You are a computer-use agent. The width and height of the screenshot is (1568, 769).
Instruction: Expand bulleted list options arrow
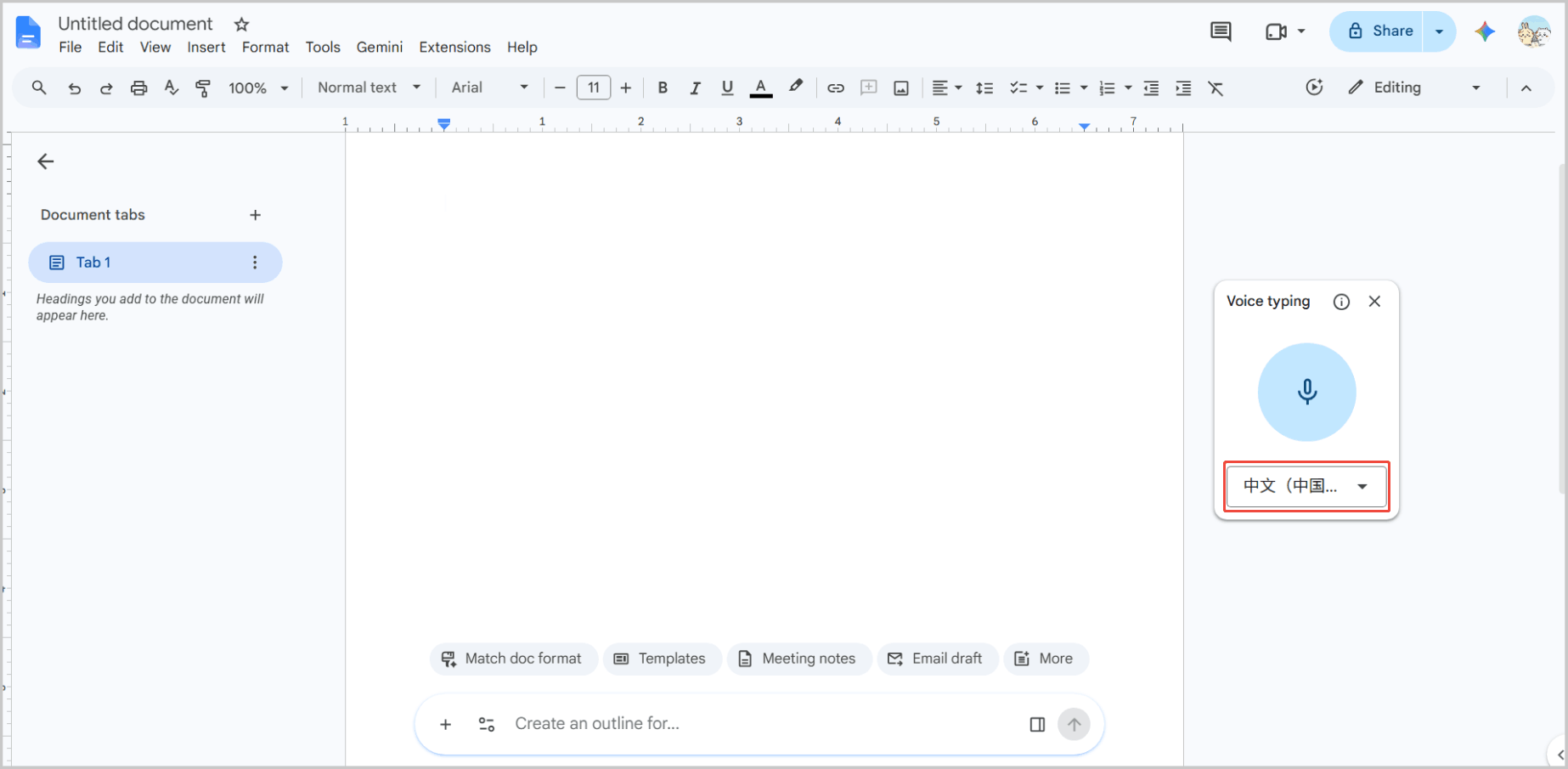[x=1083, y=88]
